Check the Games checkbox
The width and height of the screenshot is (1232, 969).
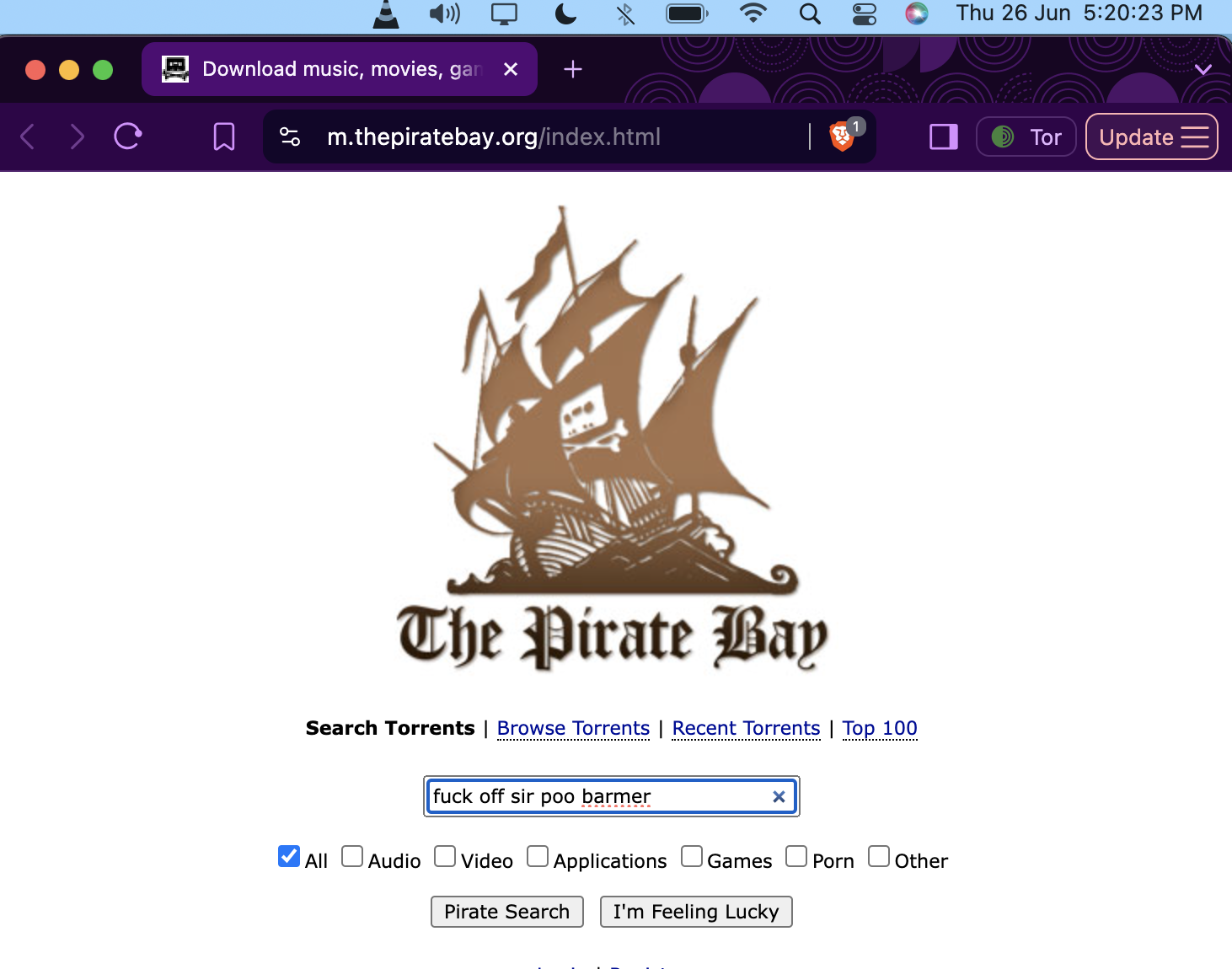(x=692, y=856)
